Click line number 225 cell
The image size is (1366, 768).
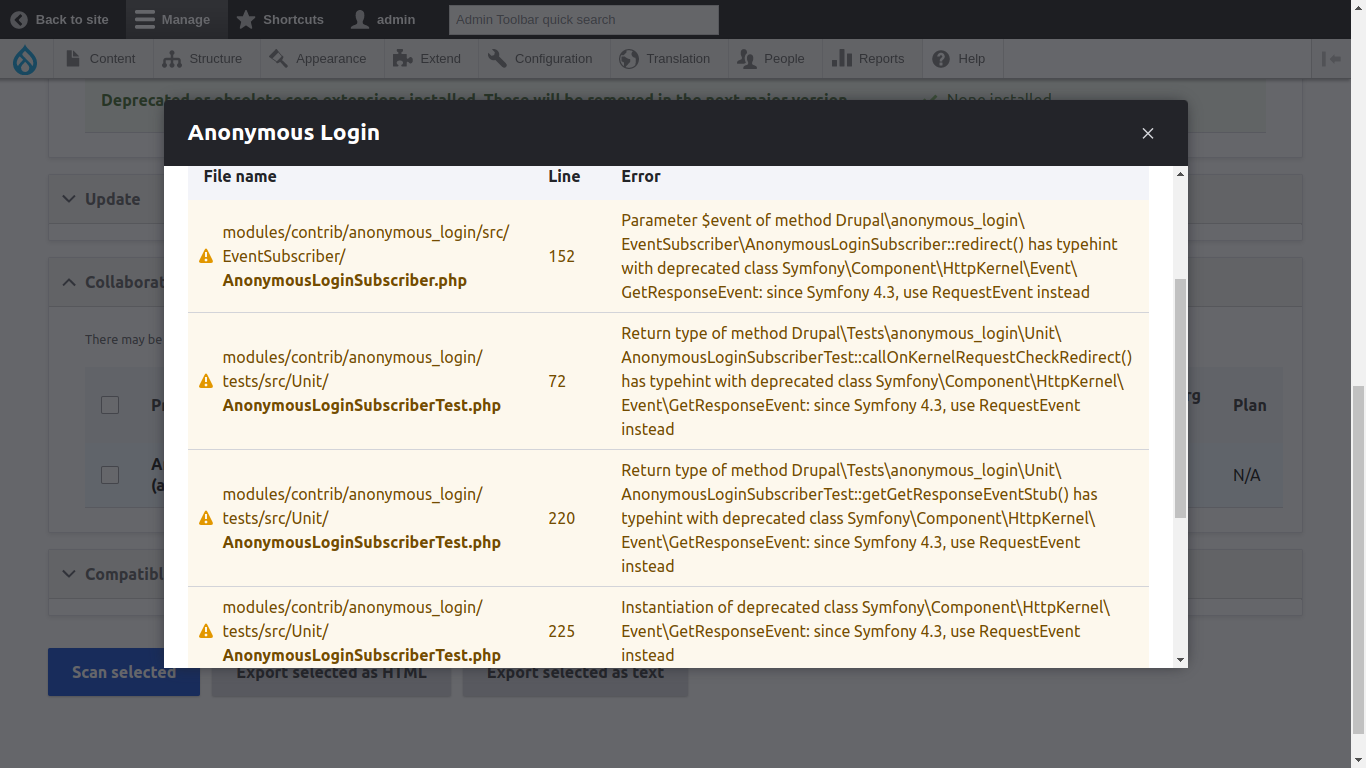coord(562,631)
